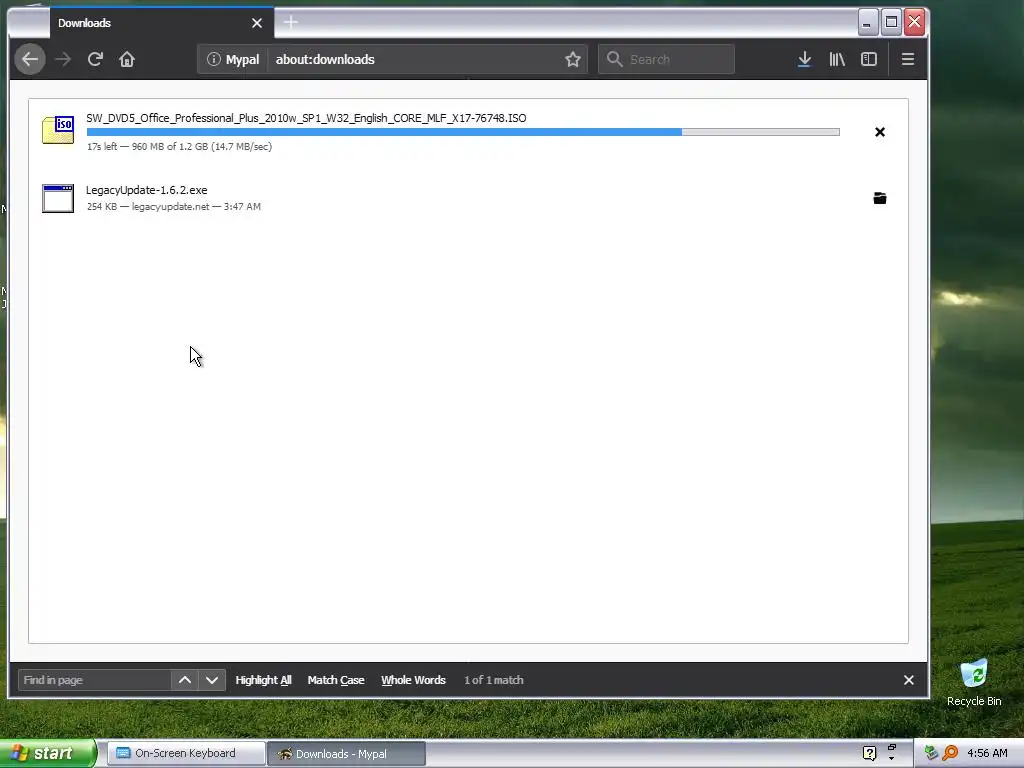Bookmark this page with the star
This screenshot has width=1024, height=768.
[573, 59]
